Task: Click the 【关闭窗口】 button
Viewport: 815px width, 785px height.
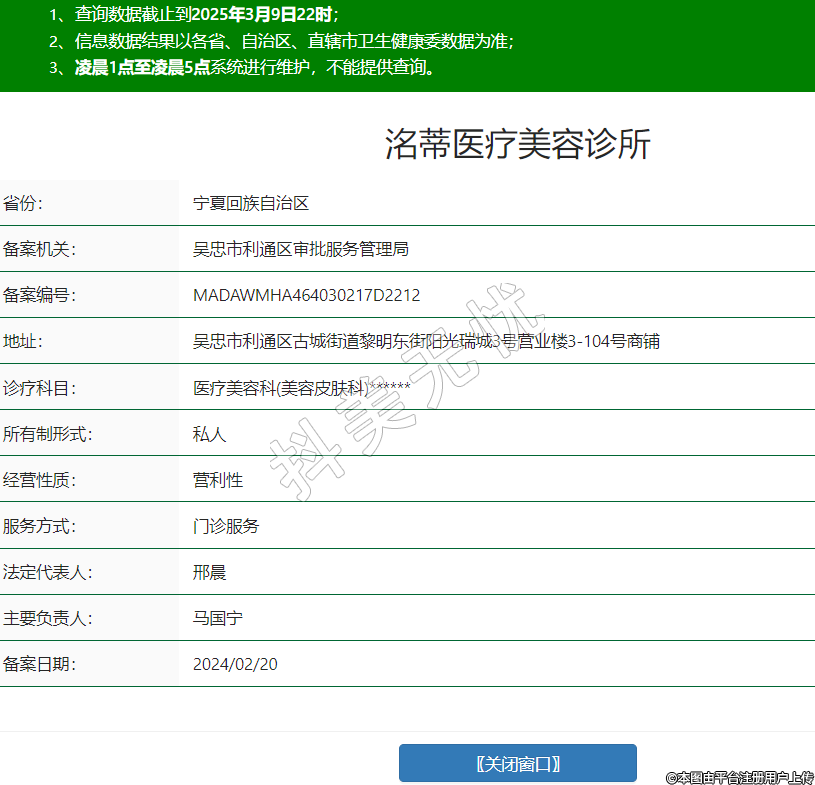Action: [517, 763]
